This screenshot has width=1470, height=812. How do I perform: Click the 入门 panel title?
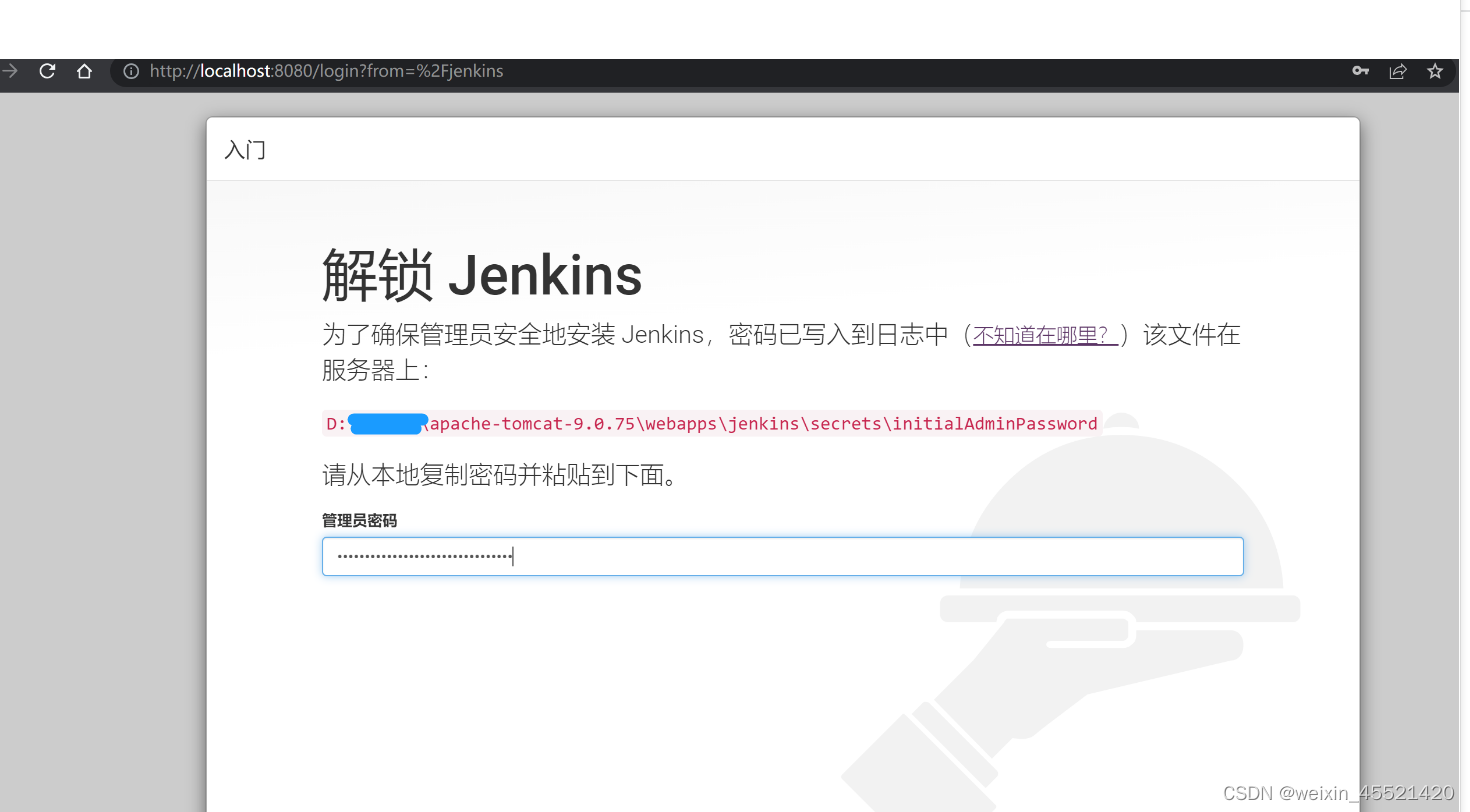click(244, 149)
